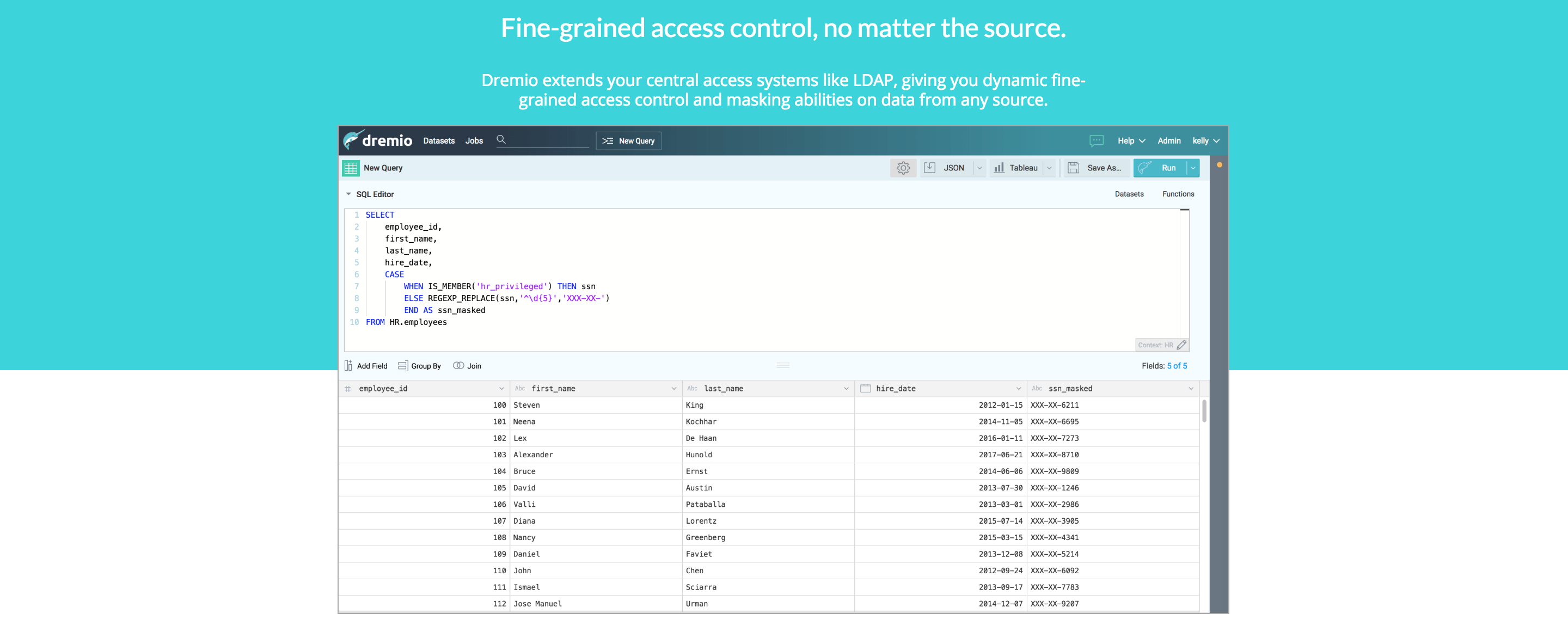
Task: Collapse the SQL Editor section
Action: click(349, 194)
